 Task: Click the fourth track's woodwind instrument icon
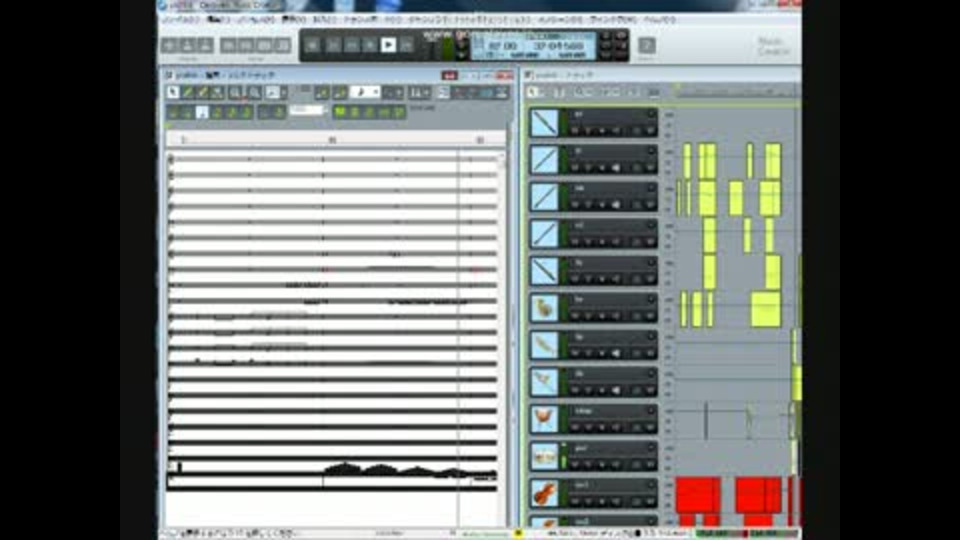tap(544, 234)
